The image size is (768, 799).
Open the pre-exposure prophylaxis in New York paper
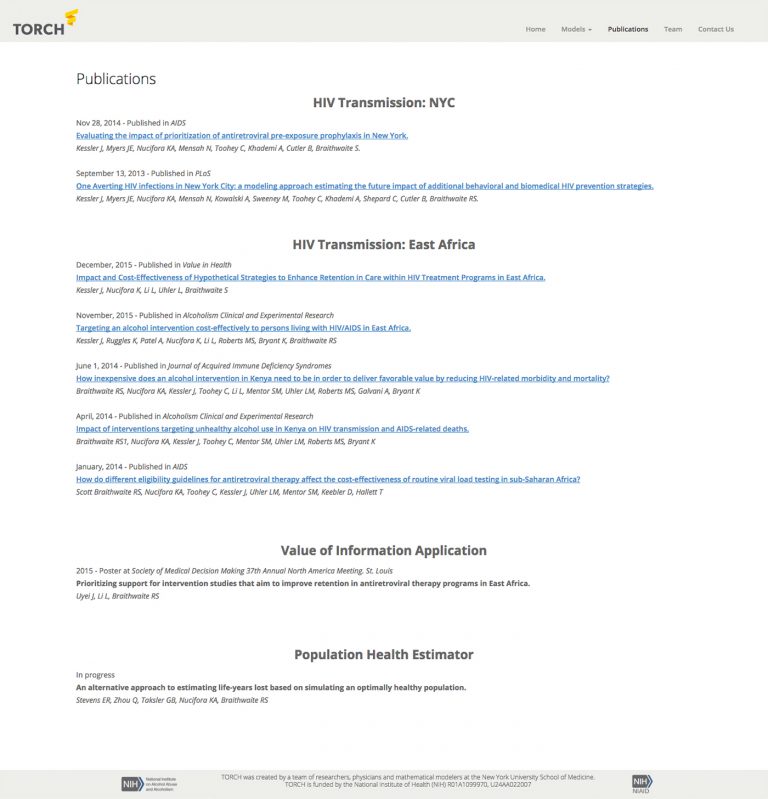242,136
